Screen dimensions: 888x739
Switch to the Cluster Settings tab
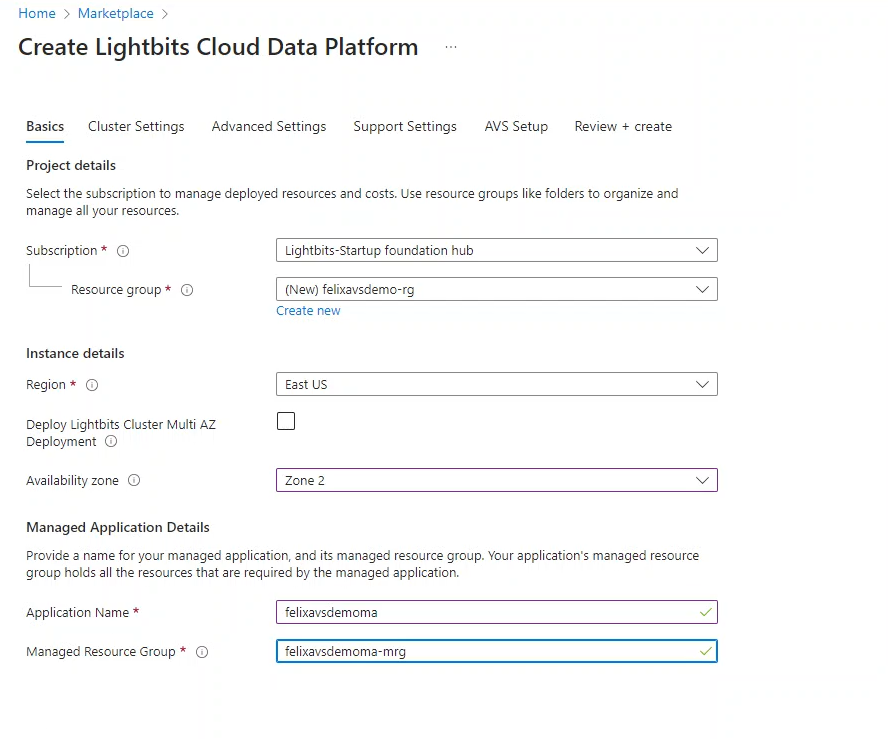click(x=136, y=126)
